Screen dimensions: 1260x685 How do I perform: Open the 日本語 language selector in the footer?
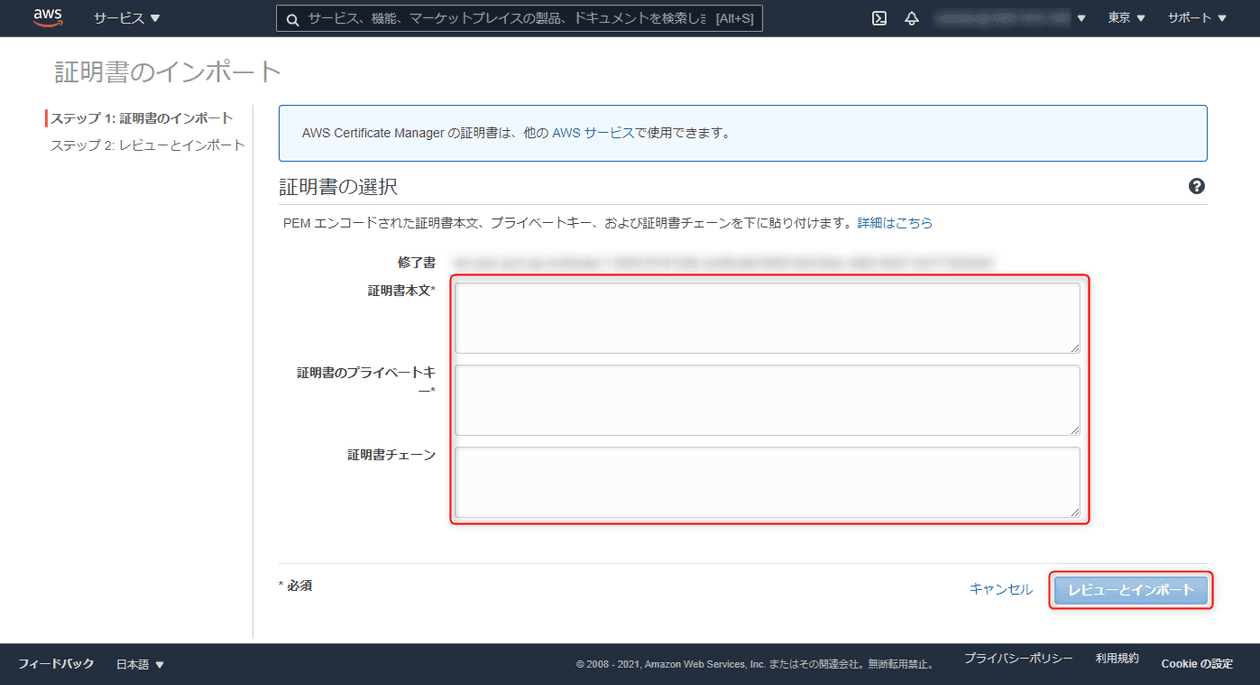(139, 663)
